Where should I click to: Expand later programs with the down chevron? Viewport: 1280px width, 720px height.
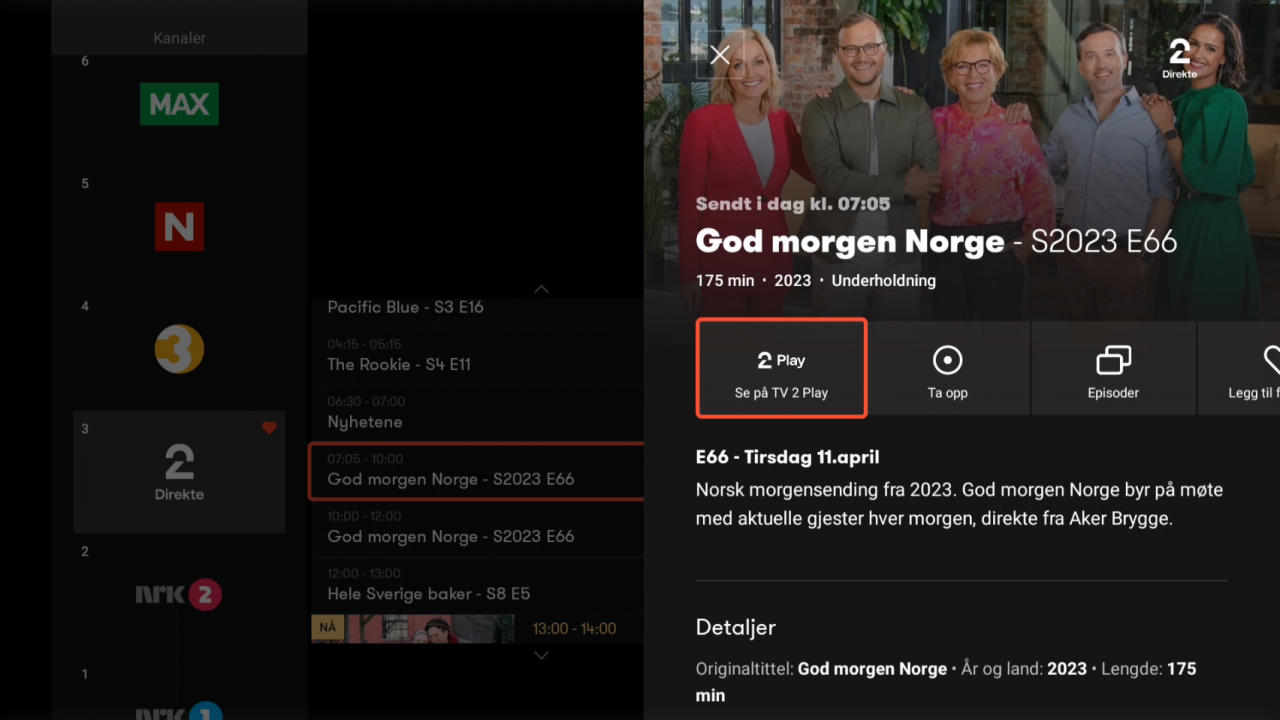(x=541, y=655)
